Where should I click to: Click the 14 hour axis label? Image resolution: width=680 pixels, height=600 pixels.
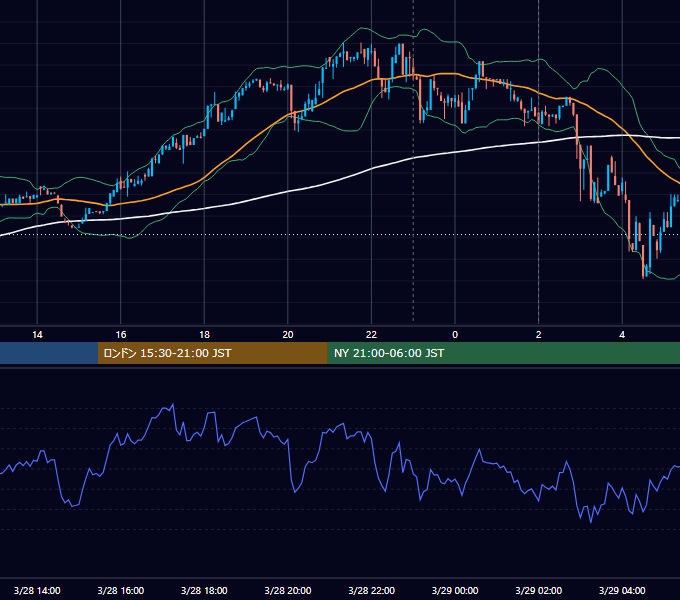(37, 335)
